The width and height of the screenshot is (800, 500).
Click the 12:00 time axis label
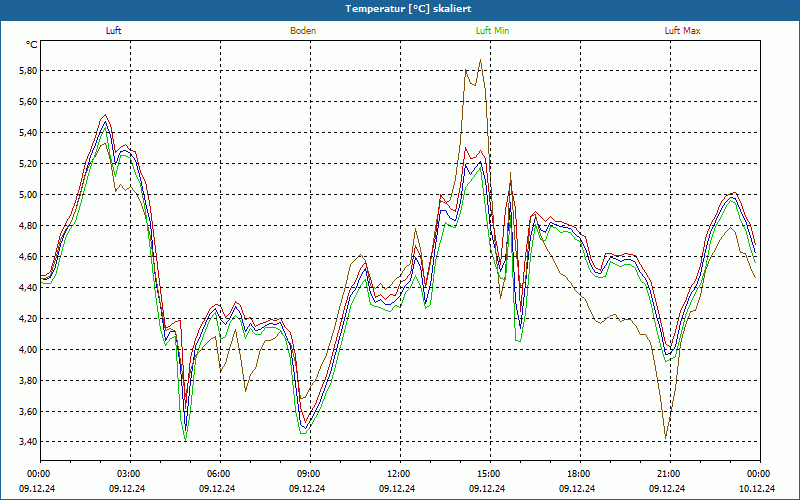(x=400, y=474)
